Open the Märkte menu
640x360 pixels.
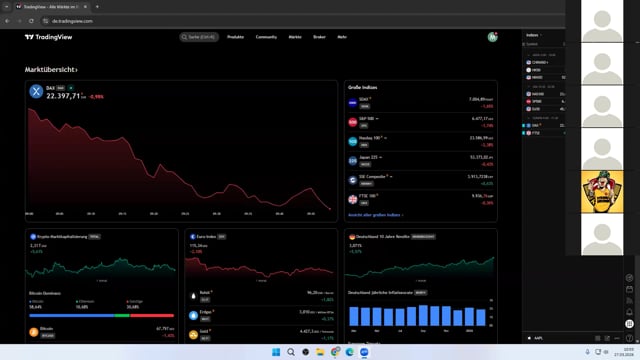coord(295,37)
